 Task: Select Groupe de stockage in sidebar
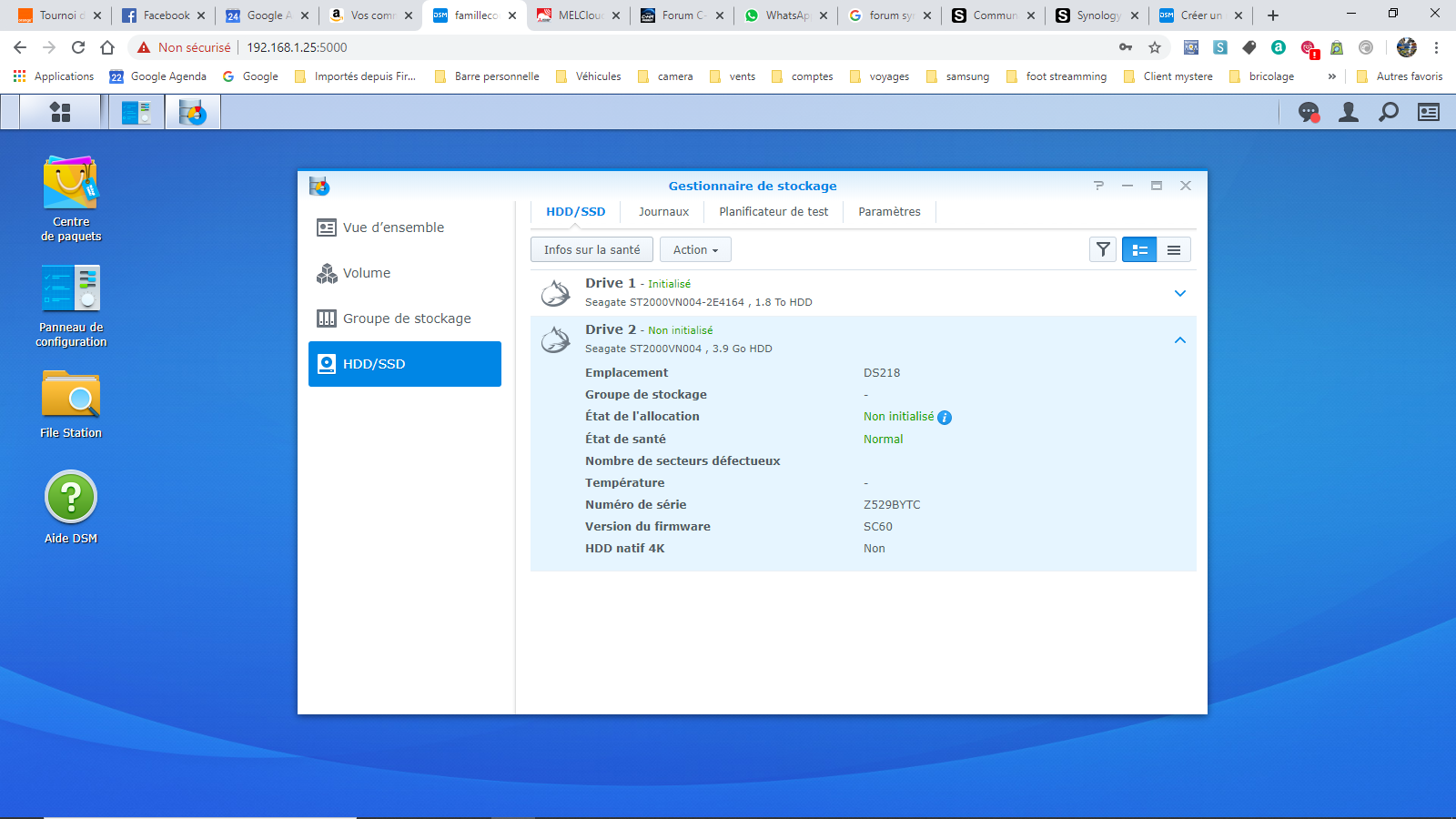405,318
